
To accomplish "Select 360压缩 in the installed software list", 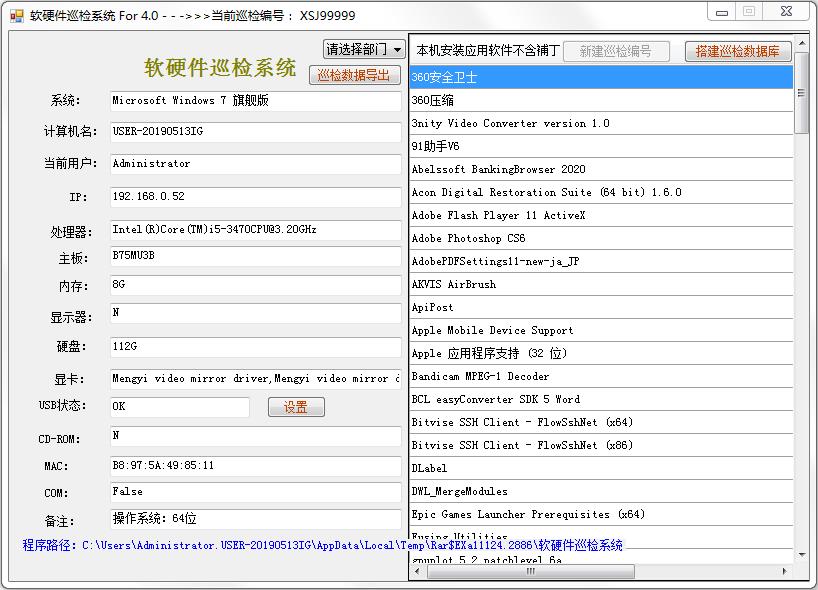I will pos(600,100).
